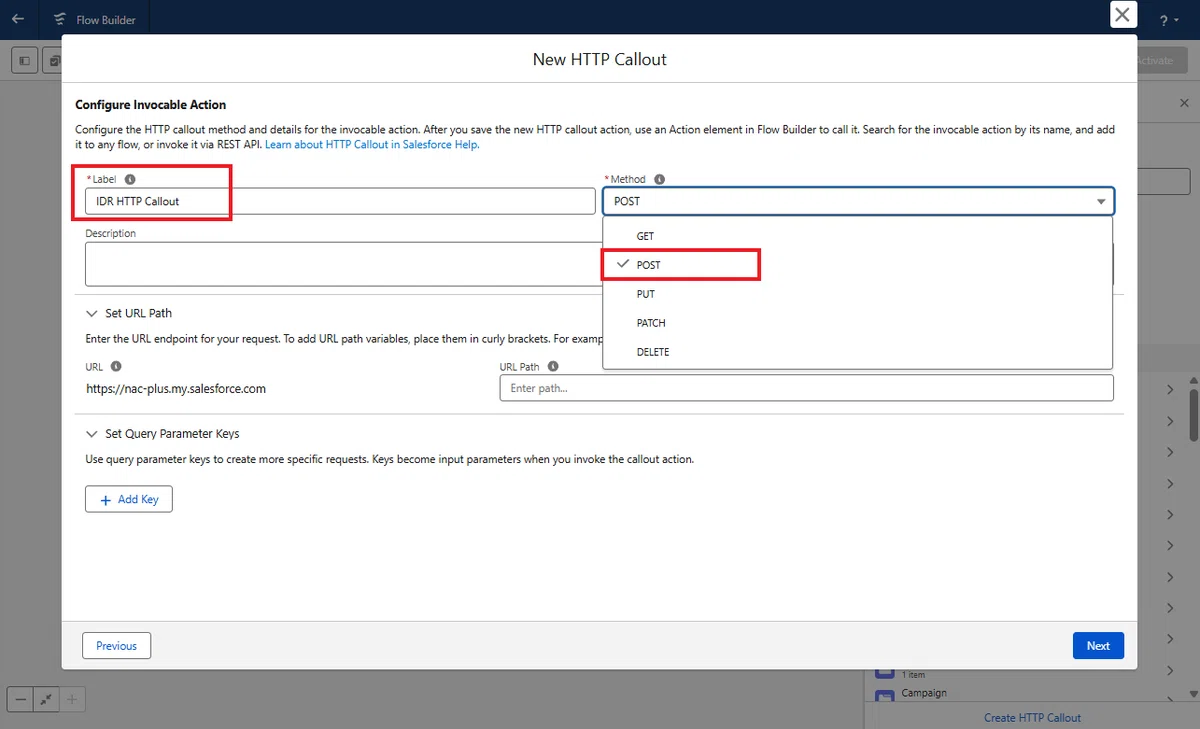Click the https://nac-plus.my.salesforce.com URL text
The width and height of the screenshot is (1200, 729).
176,388
